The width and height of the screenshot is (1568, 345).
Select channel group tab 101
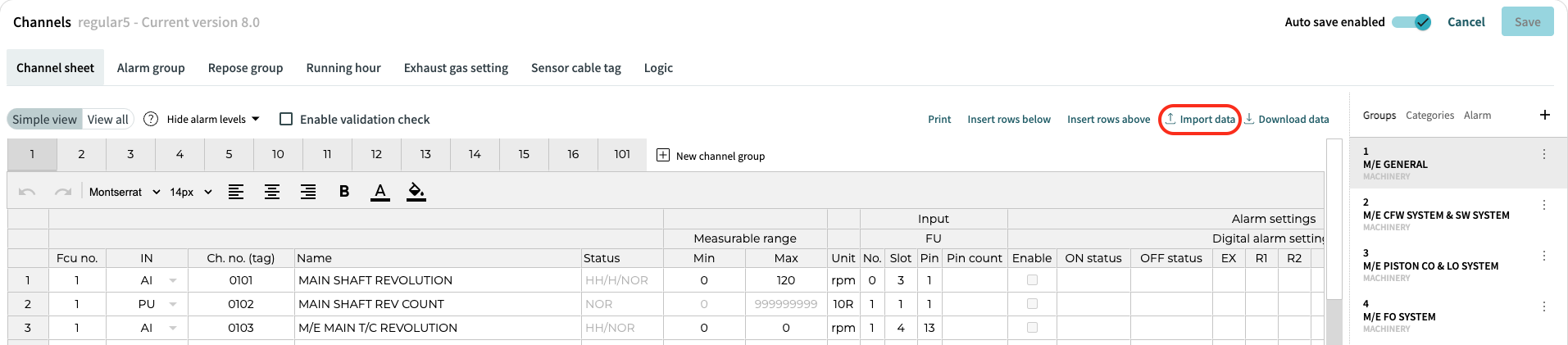click(x=622, y=154)
